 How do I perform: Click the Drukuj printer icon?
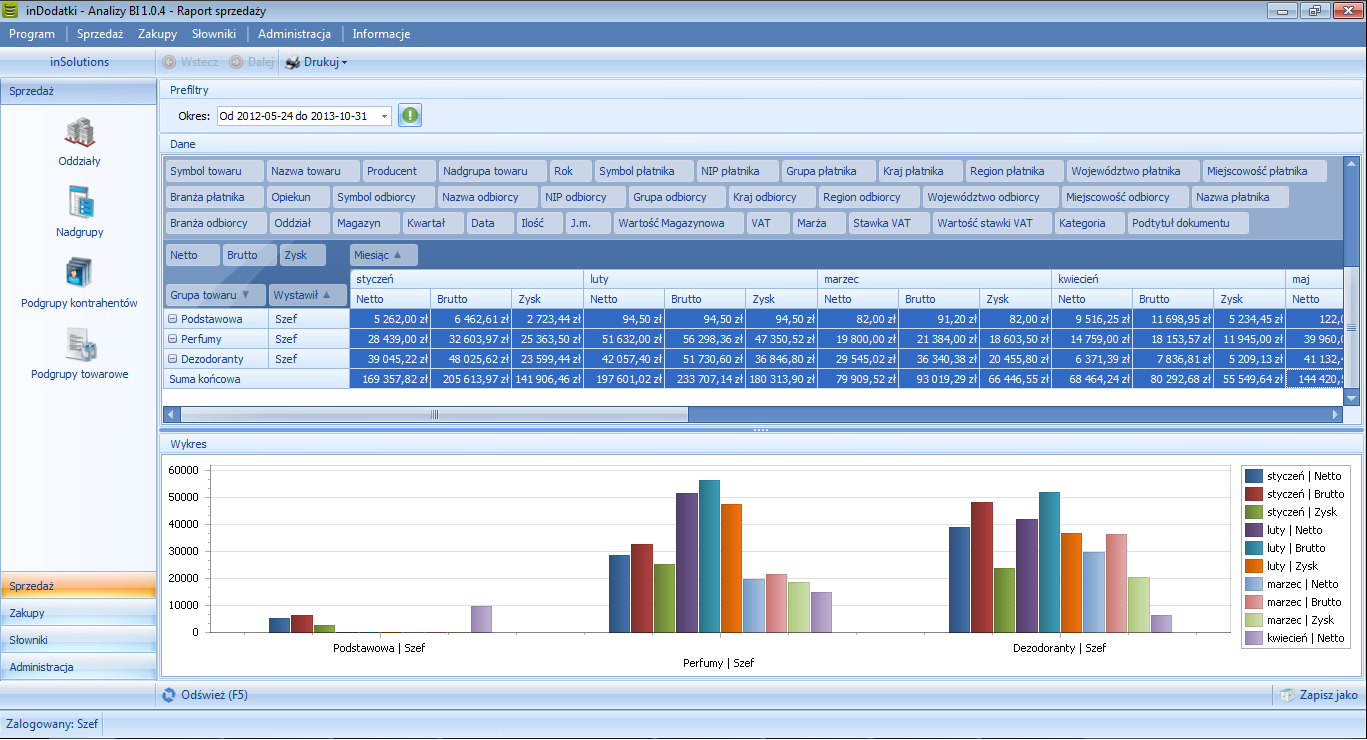point(292,62)
